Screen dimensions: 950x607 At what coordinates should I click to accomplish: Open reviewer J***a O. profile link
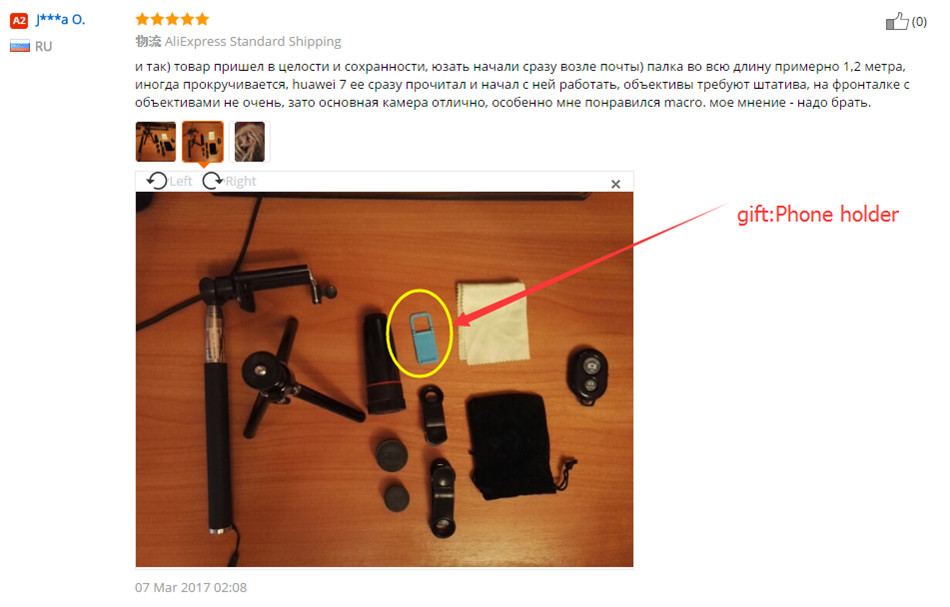click(x=61, y=19)
